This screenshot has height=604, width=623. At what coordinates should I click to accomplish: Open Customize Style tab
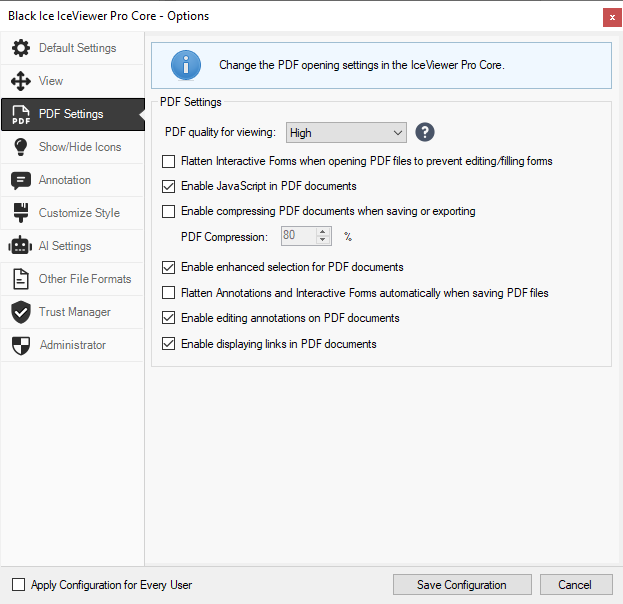tap(72, 213)
